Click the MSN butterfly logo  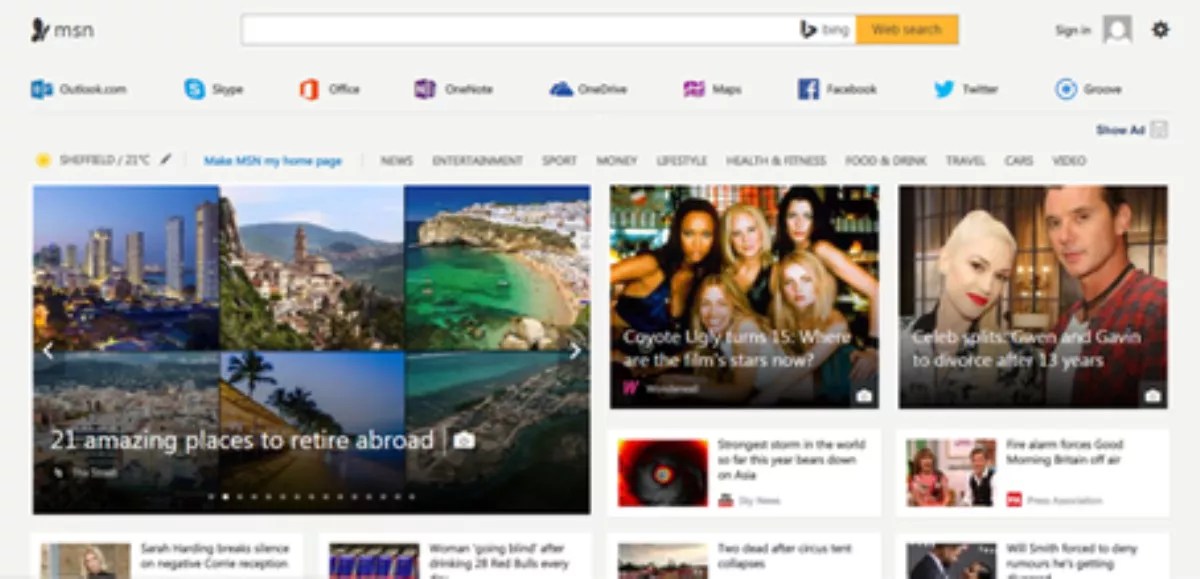pos(40,30)
